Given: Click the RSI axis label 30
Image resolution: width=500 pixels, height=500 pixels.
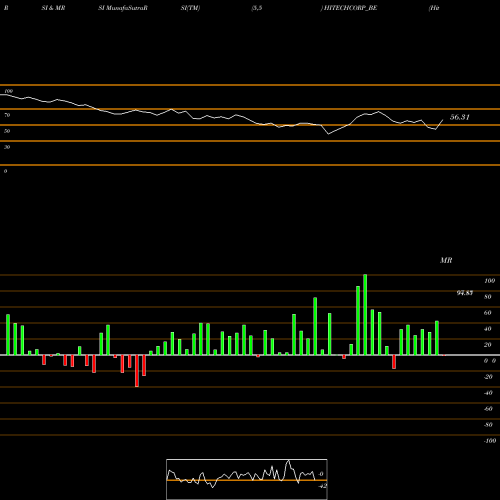Looking at the screenshot, I should click(7, 147).
